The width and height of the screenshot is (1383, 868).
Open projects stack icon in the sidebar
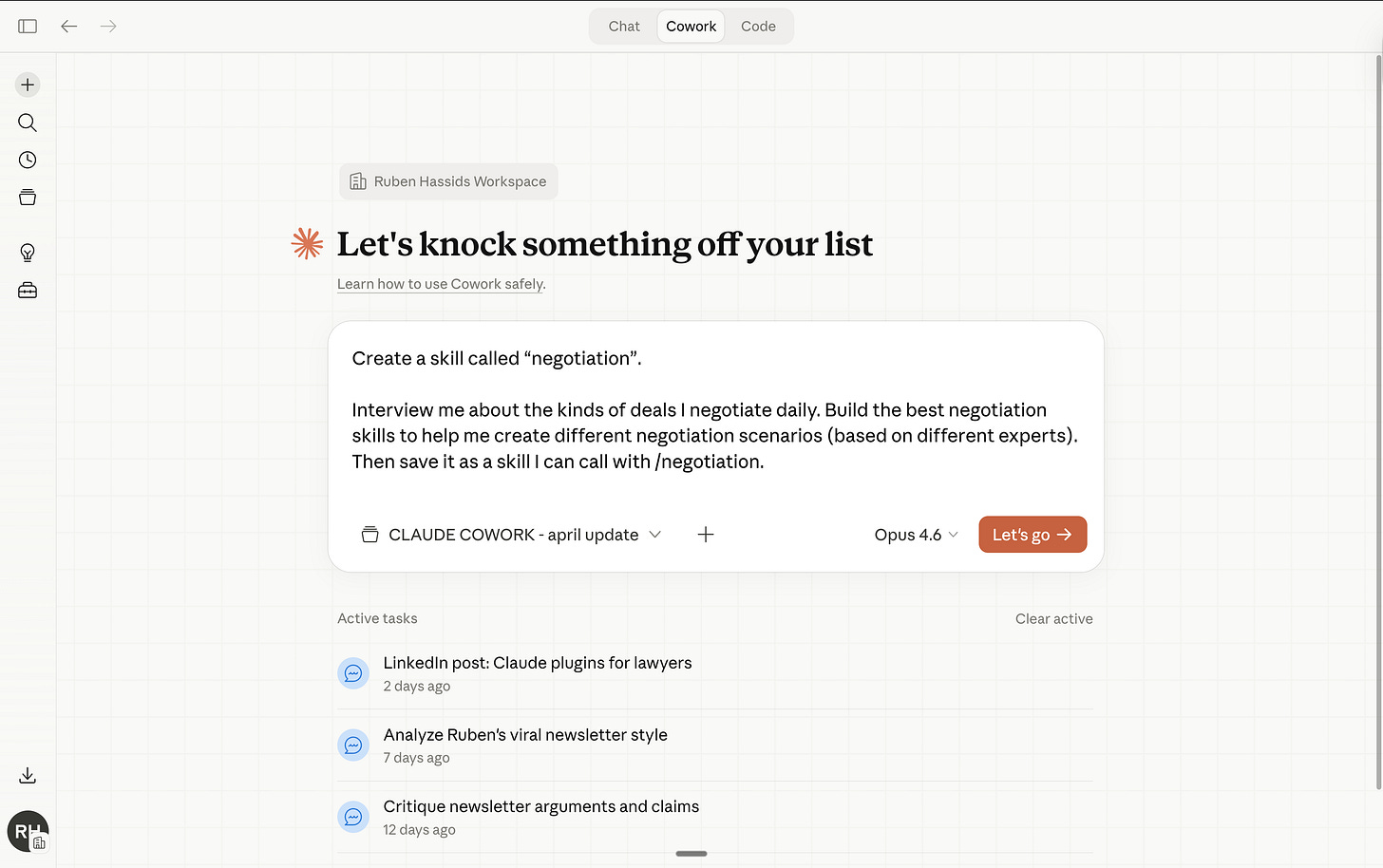pyautogui.click(x=28, y=198)
